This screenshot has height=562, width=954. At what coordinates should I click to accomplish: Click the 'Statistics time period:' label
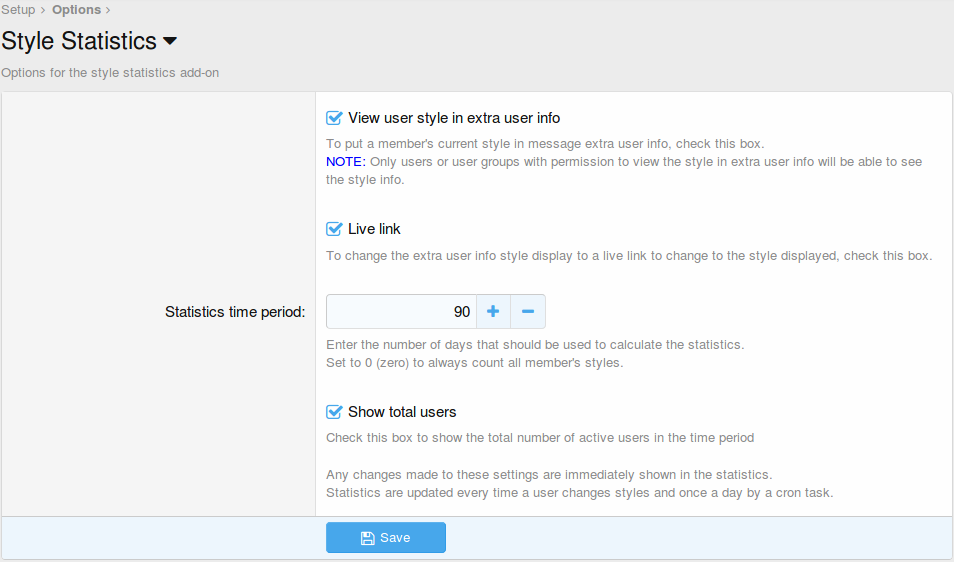235,312
